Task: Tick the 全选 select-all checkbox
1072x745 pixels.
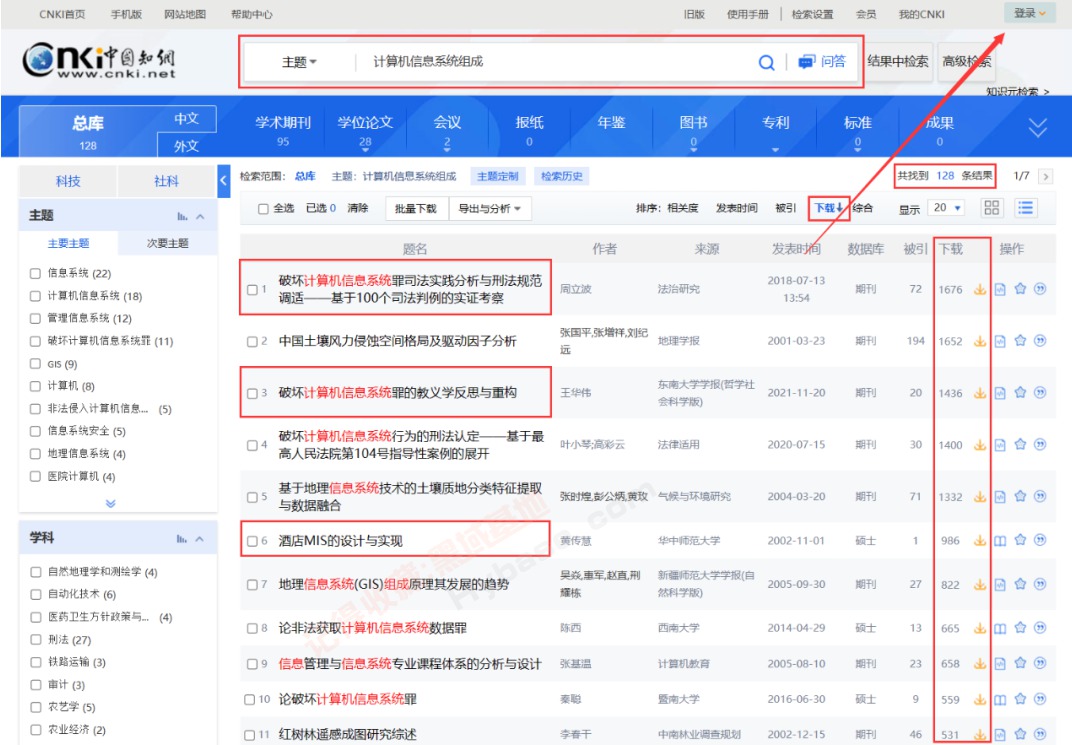Action: [263, 209]
